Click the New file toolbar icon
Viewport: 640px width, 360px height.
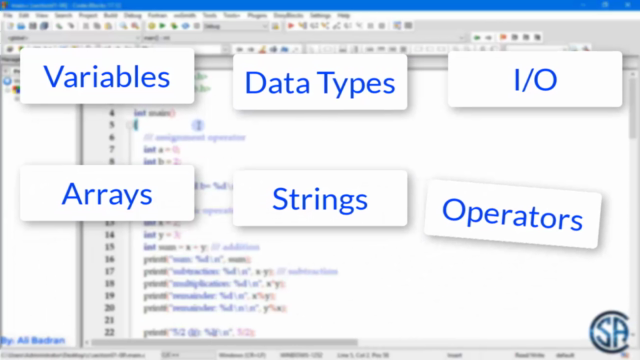[x=10, y=26]
